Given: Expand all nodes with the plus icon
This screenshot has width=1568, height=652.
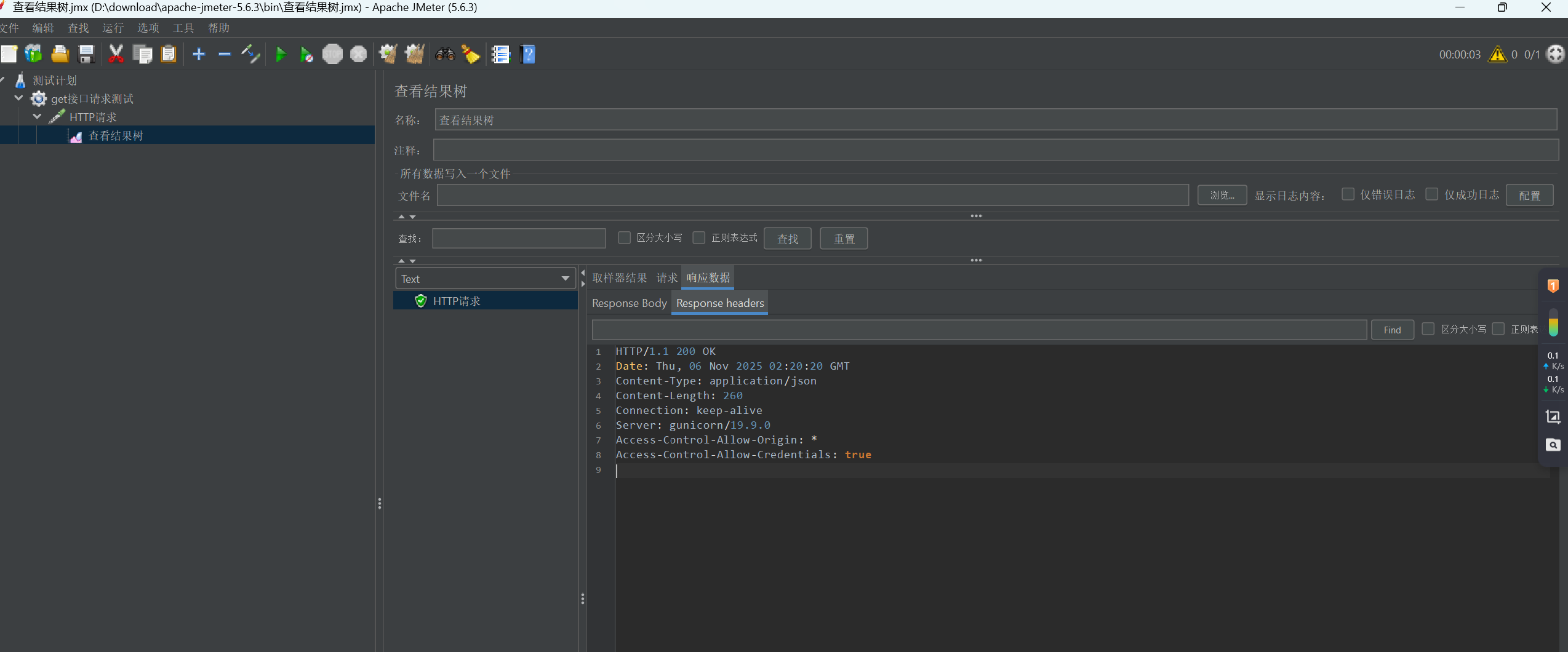Looking at the screenshot, I should [x=198, y=54].
